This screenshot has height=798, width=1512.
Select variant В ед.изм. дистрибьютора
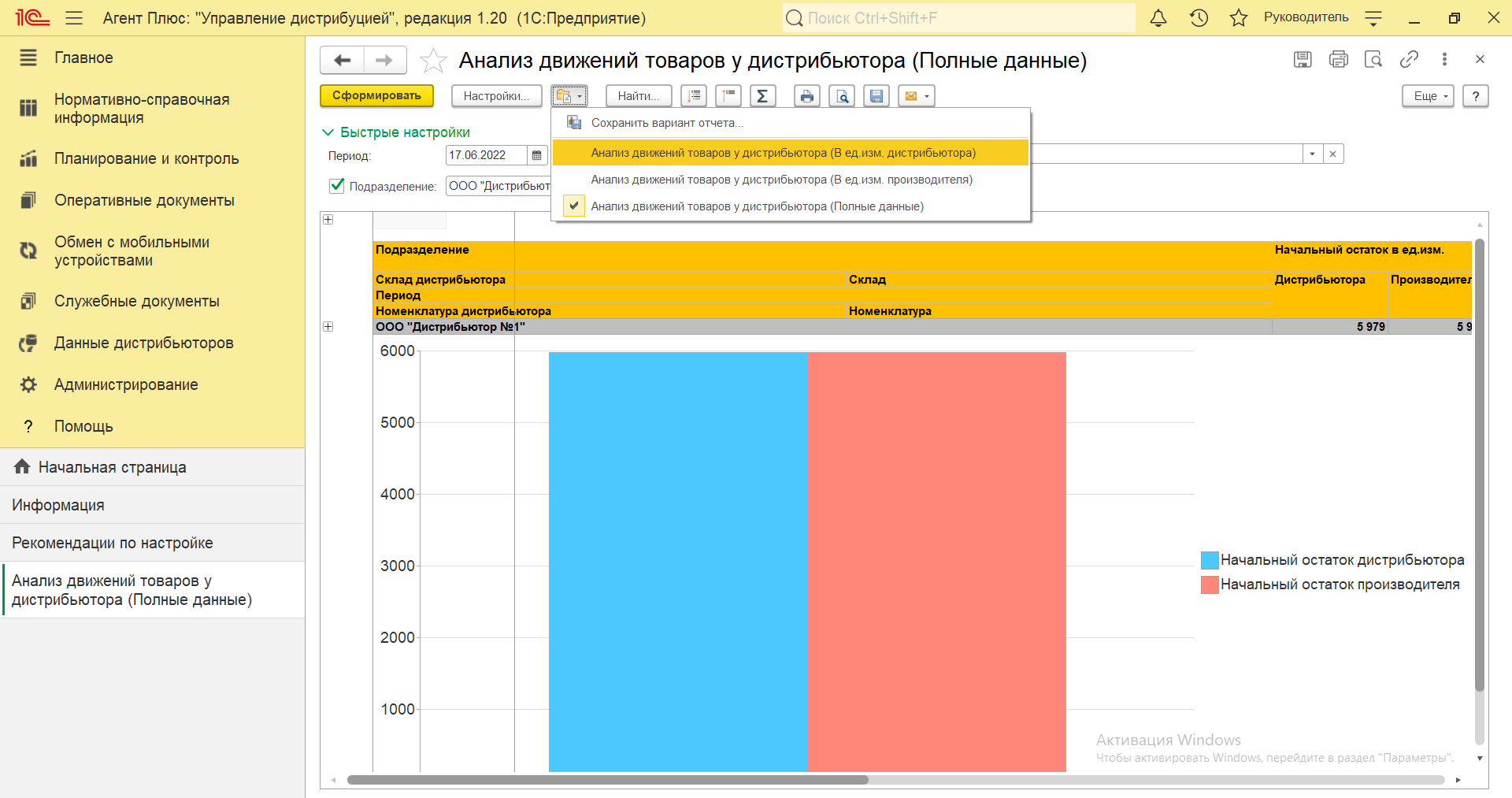[791, 153]
